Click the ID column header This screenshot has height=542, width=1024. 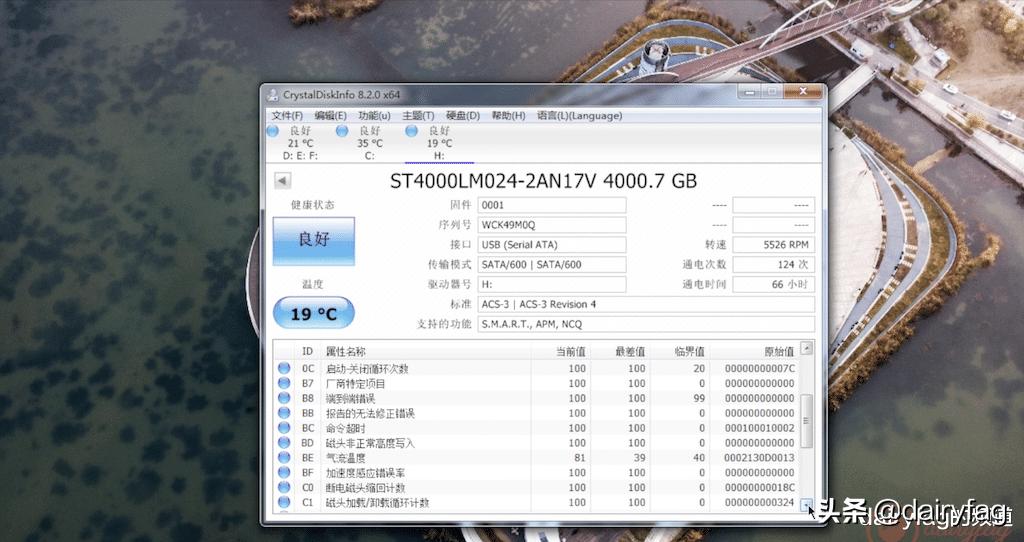click(x=308, y=352)
